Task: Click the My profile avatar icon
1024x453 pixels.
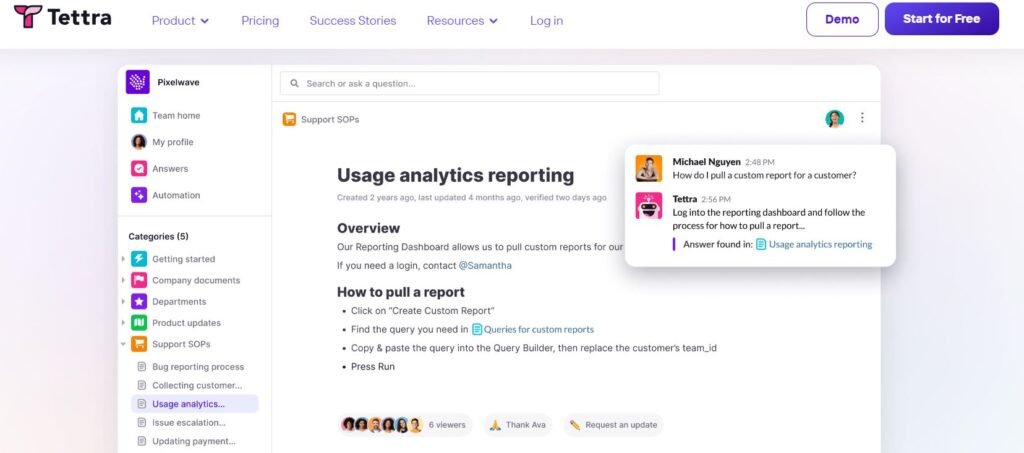Action: click(x=139, y=142)
